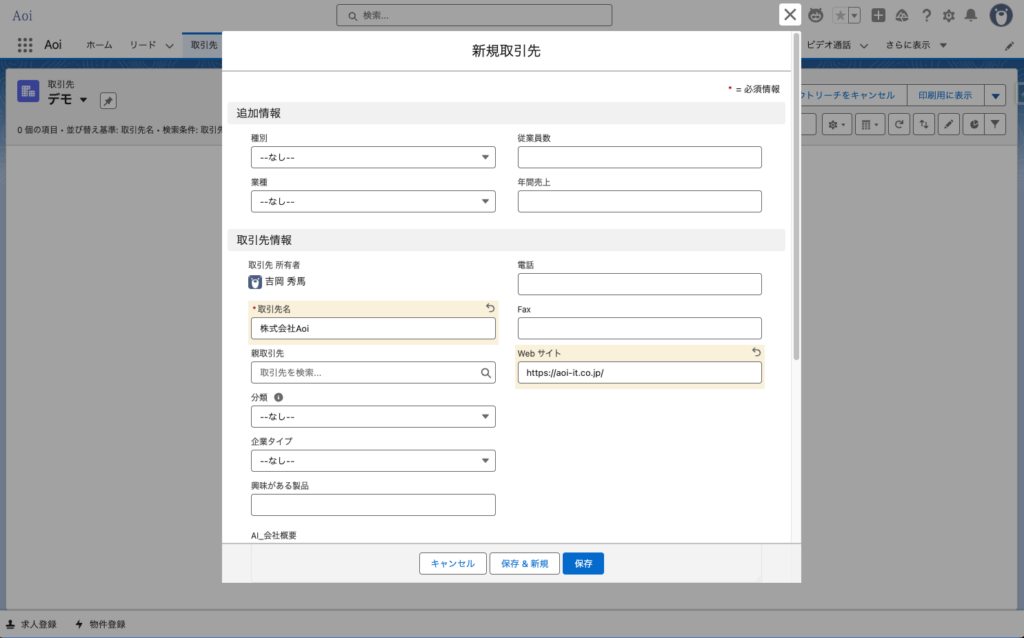Toggle the favorites star

(841, 15)
